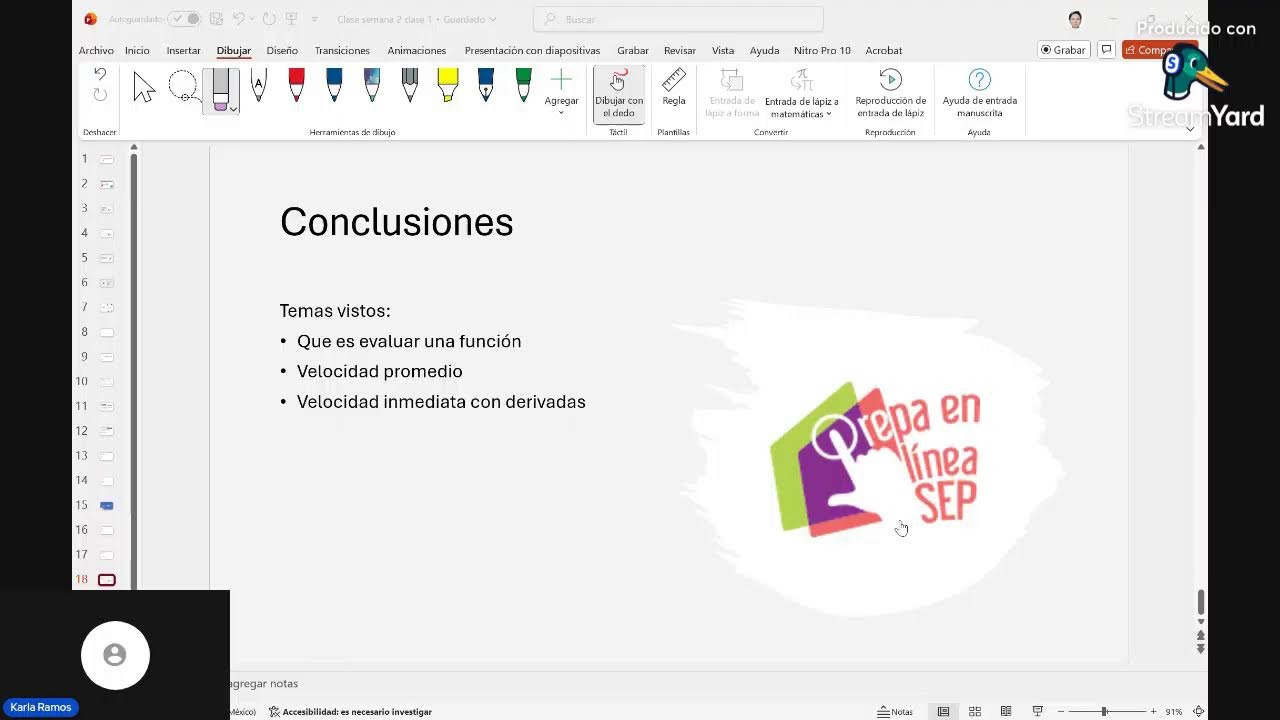Switch to reading view icon
The width and height of the screenshot is (1280, 720).
1006,712
